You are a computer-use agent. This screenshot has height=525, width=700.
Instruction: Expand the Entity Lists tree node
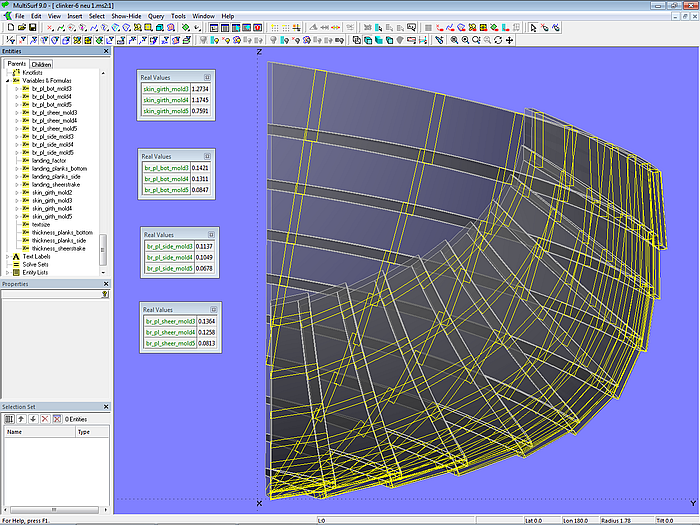[x=7, y=272]
